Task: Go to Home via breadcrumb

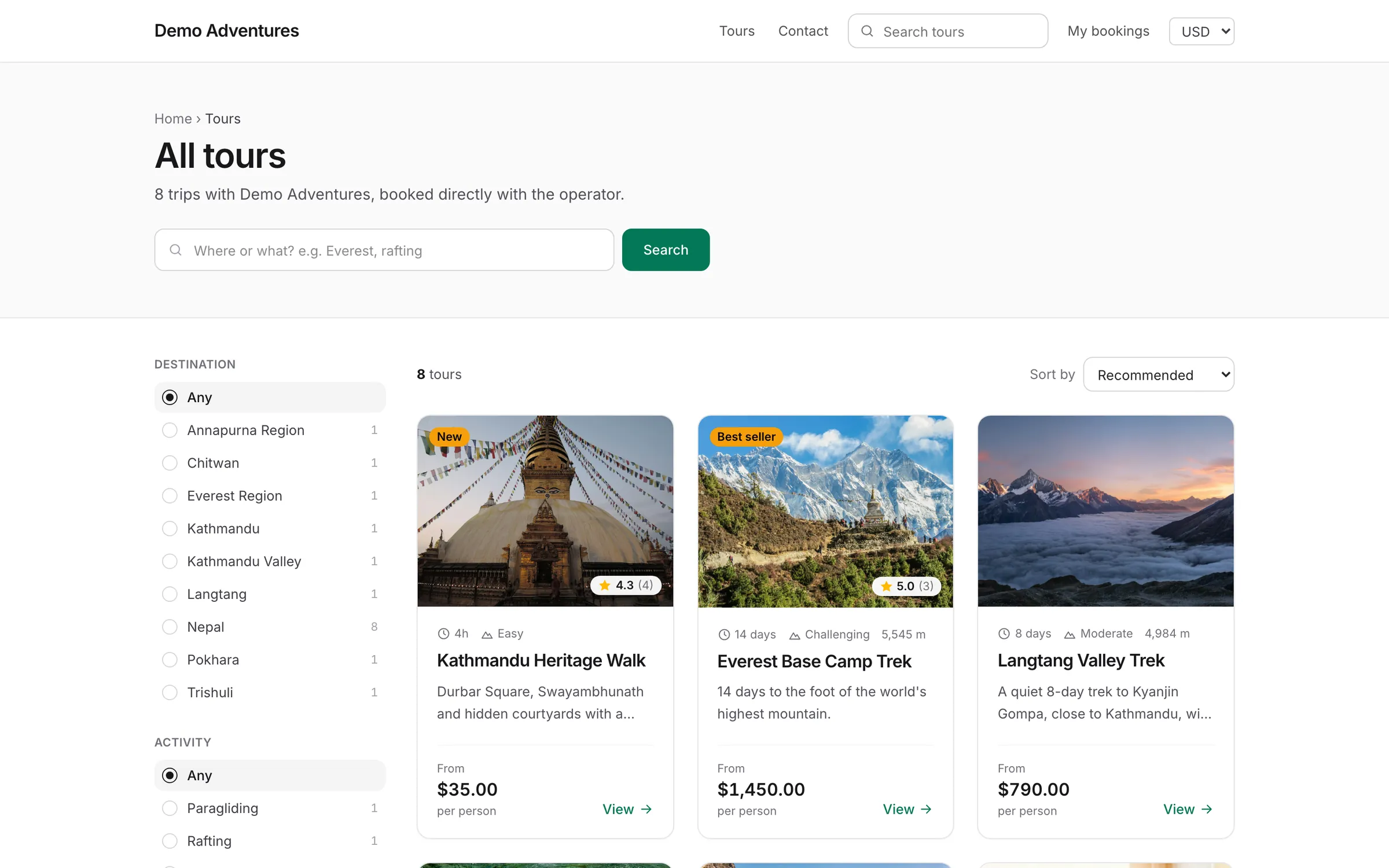Action: click(x=173, y=119)
